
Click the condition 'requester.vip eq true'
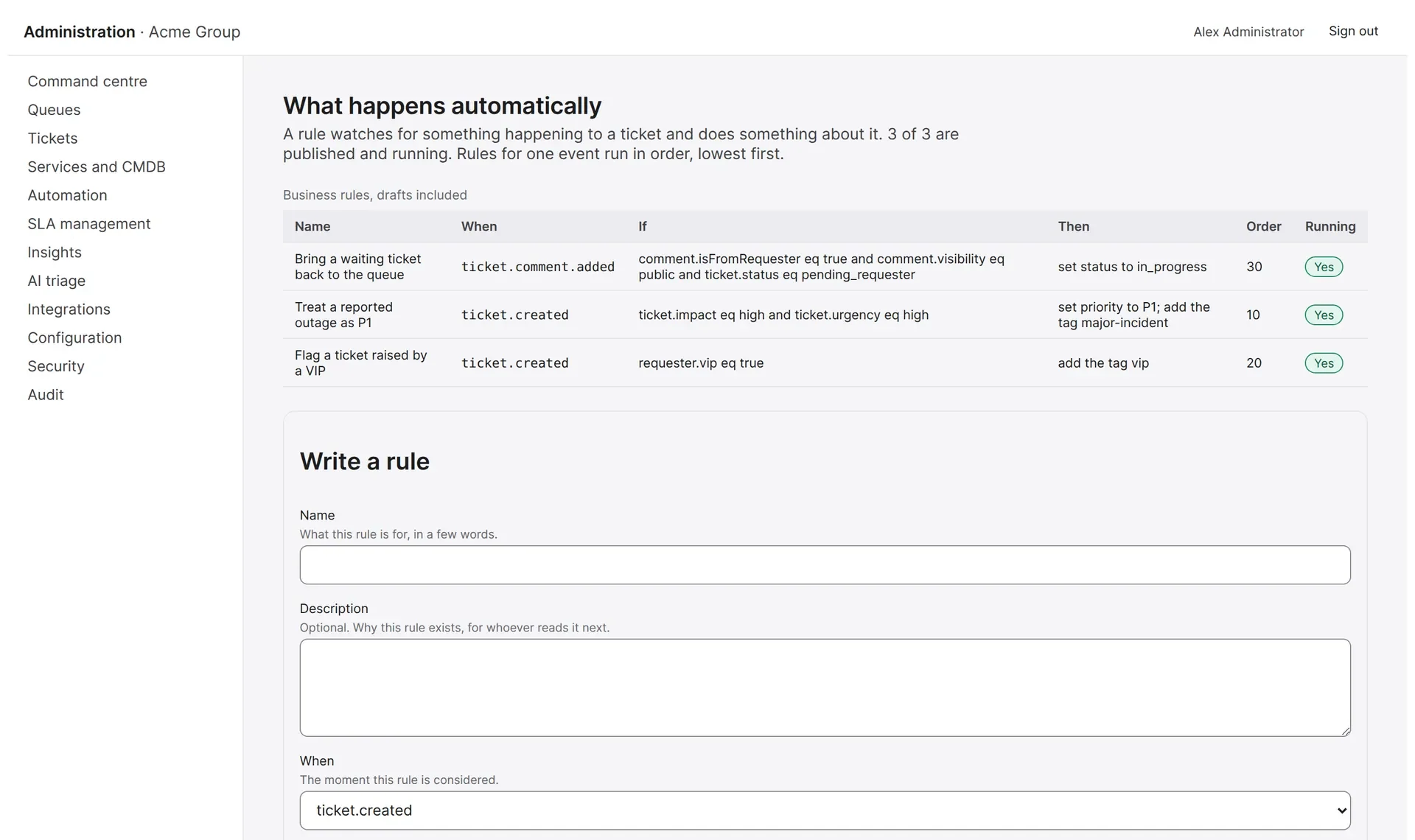[x=701, y=363]
